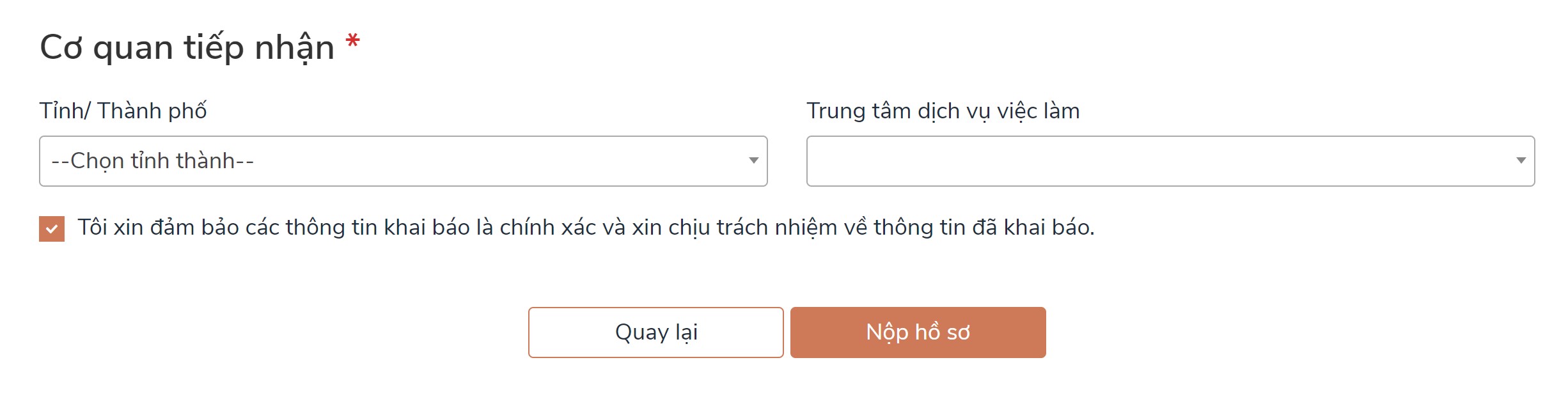The height and width of the screenshot is (399, 1568).
Task: Click the province dropdown arrow icon
Action: pyautogui.click(x=753, y=160)
